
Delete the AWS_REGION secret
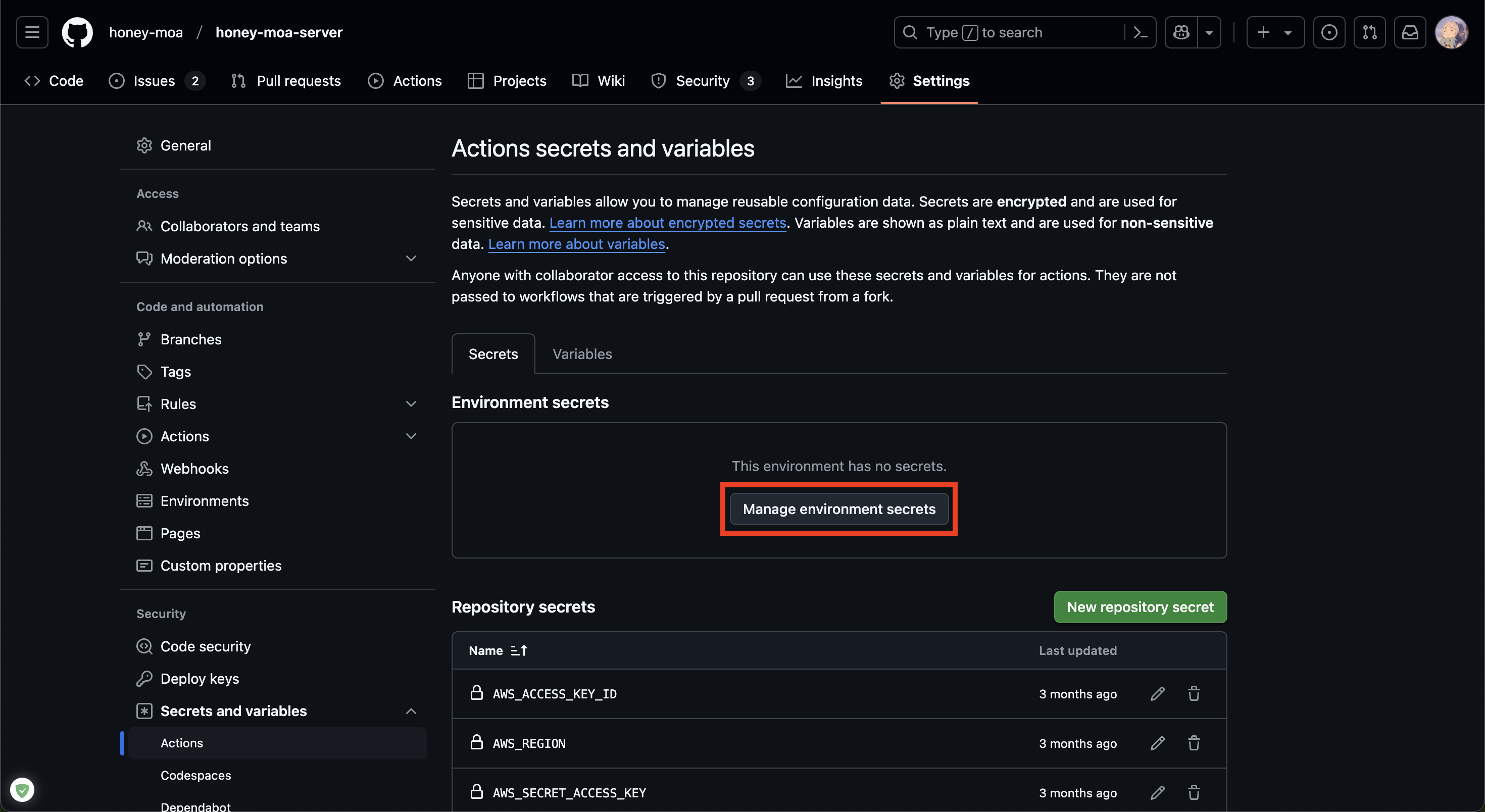pyautogui.click(x=1193, y=743)
